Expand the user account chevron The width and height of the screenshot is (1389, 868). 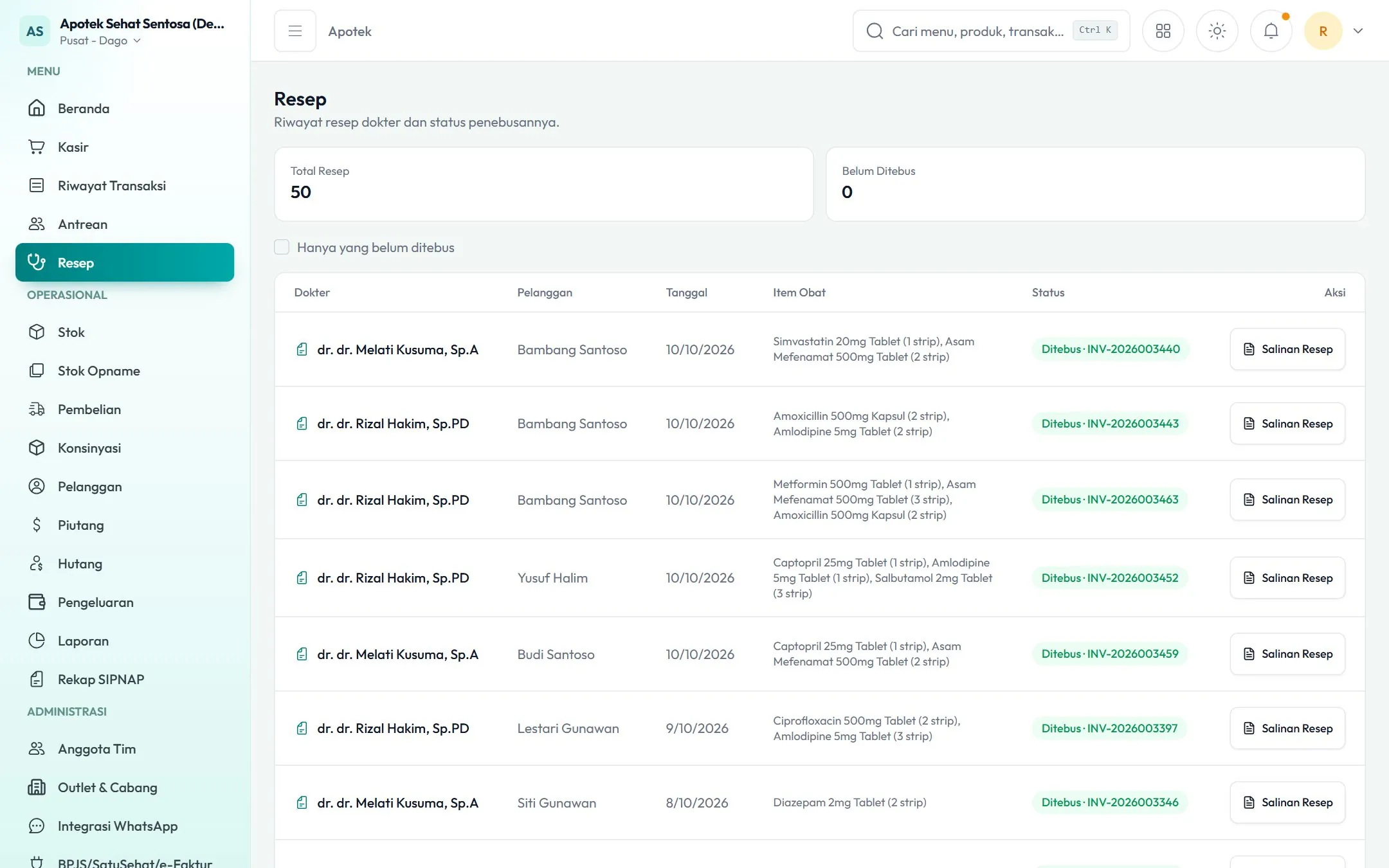pyautogui.click(x=1357, y=31)
